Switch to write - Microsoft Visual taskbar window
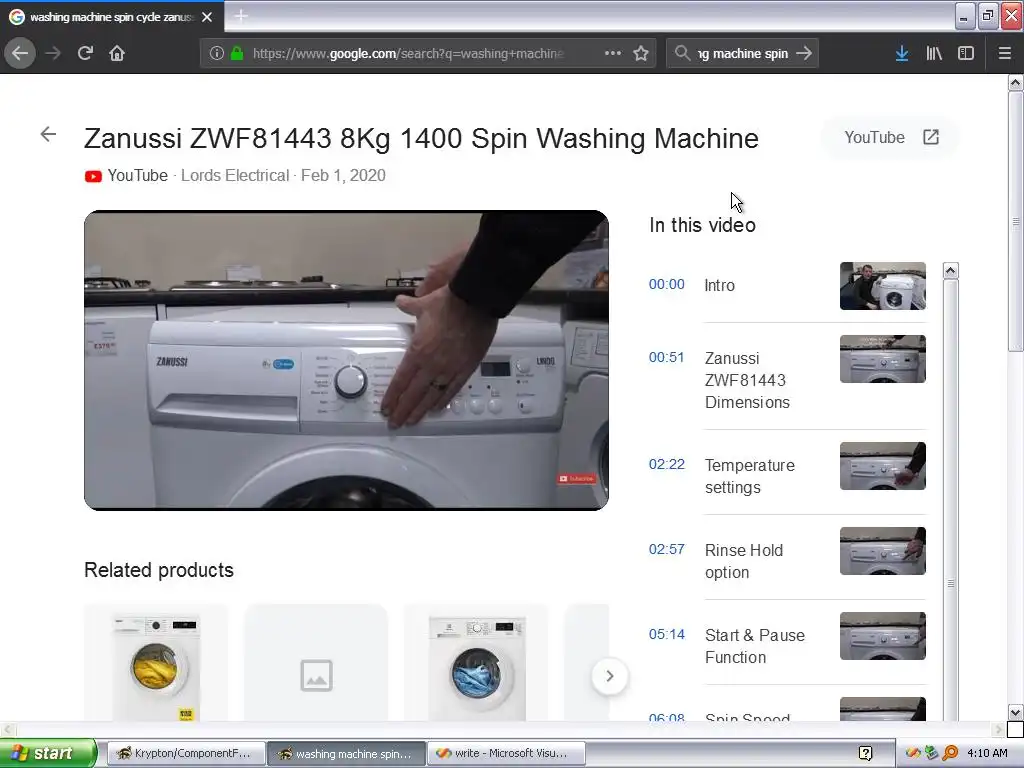Viewport: 1024px width, 768px height. (506, 754)
